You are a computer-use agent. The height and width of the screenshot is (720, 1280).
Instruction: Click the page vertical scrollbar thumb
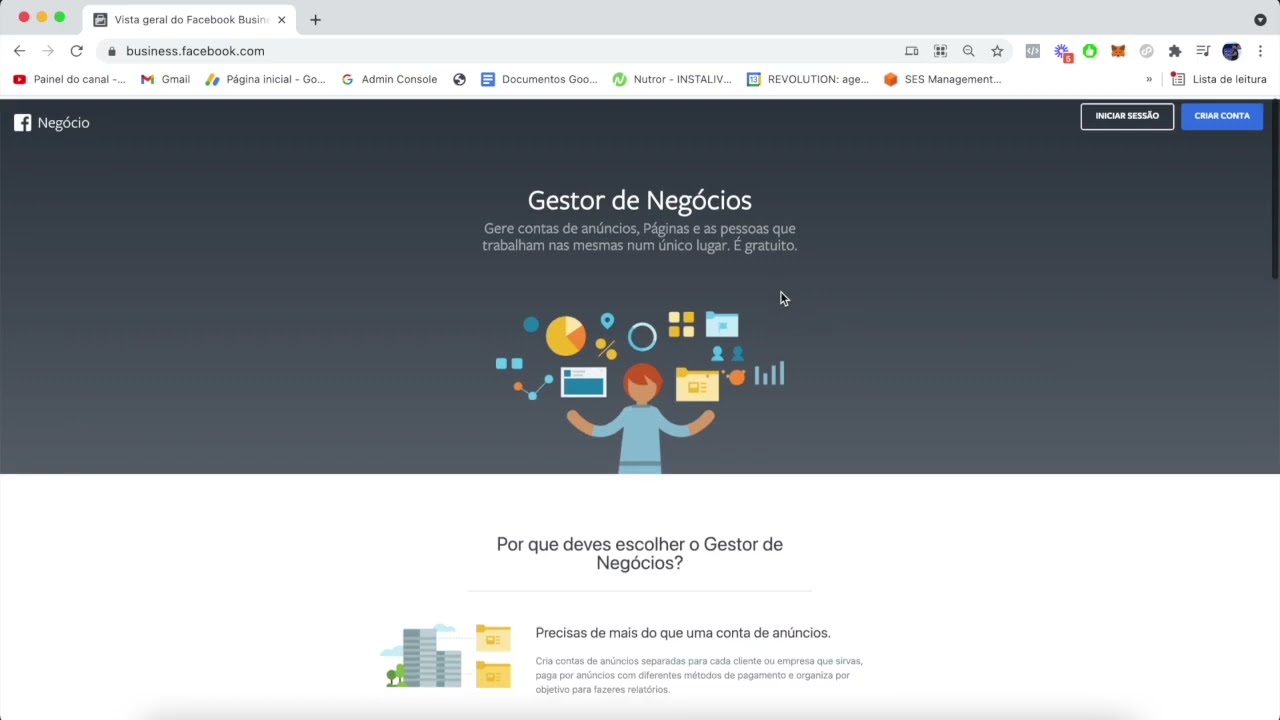click(1275, 190)
